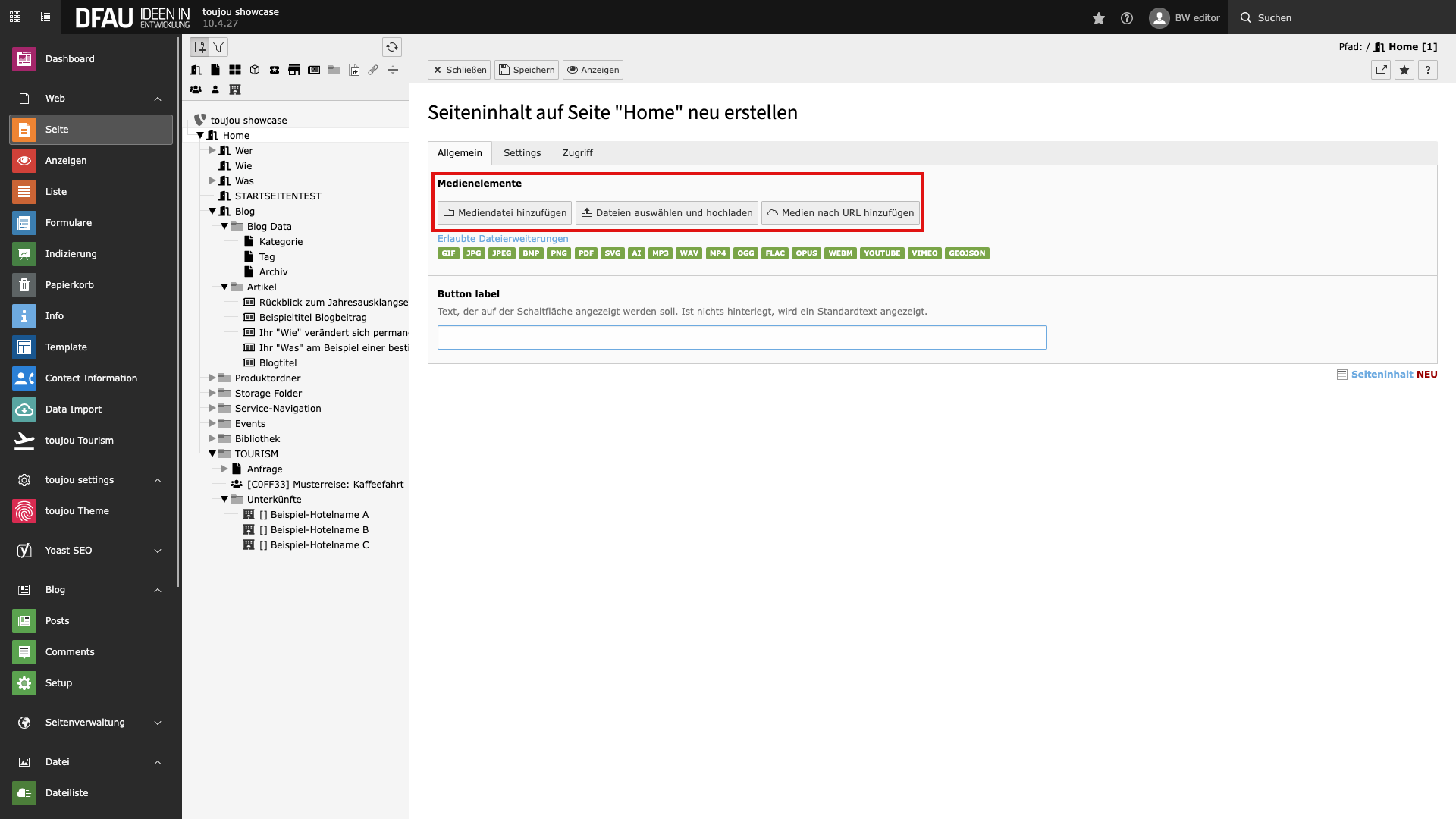Click the refresh page tree icon
The image size is (1456, 819).
[391, 47]
